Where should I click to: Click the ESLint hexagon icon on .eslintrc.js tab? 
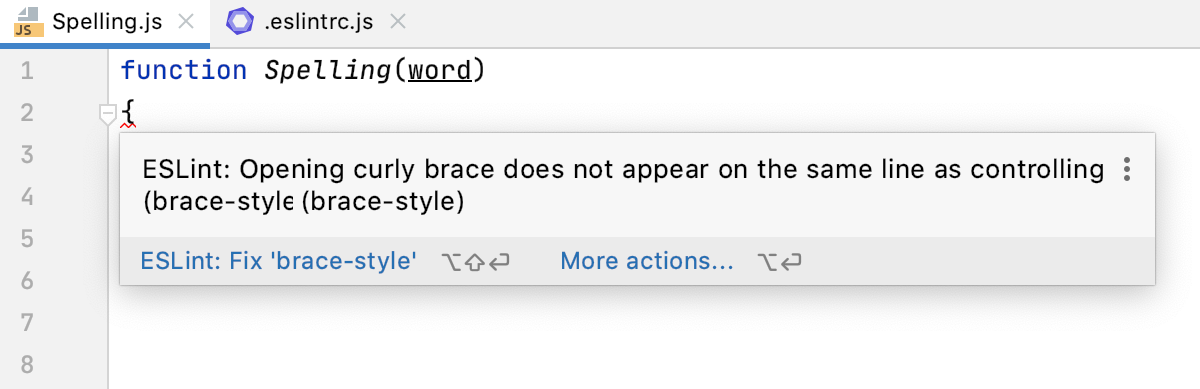point(239,21)
